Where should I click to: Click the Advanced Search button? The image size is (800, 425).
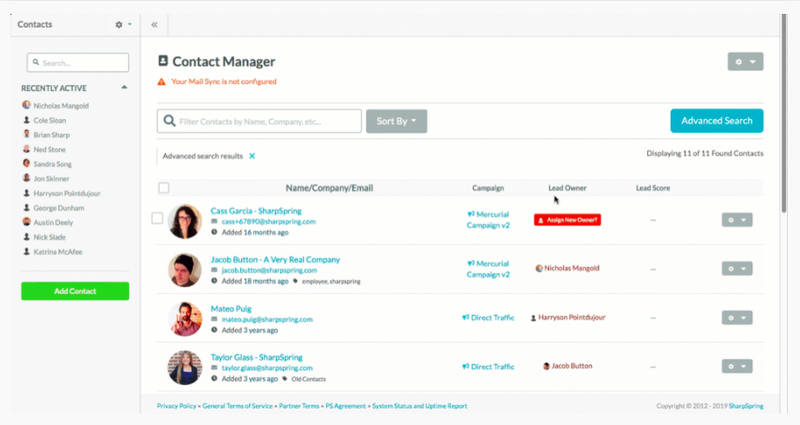tap(717, 121)
